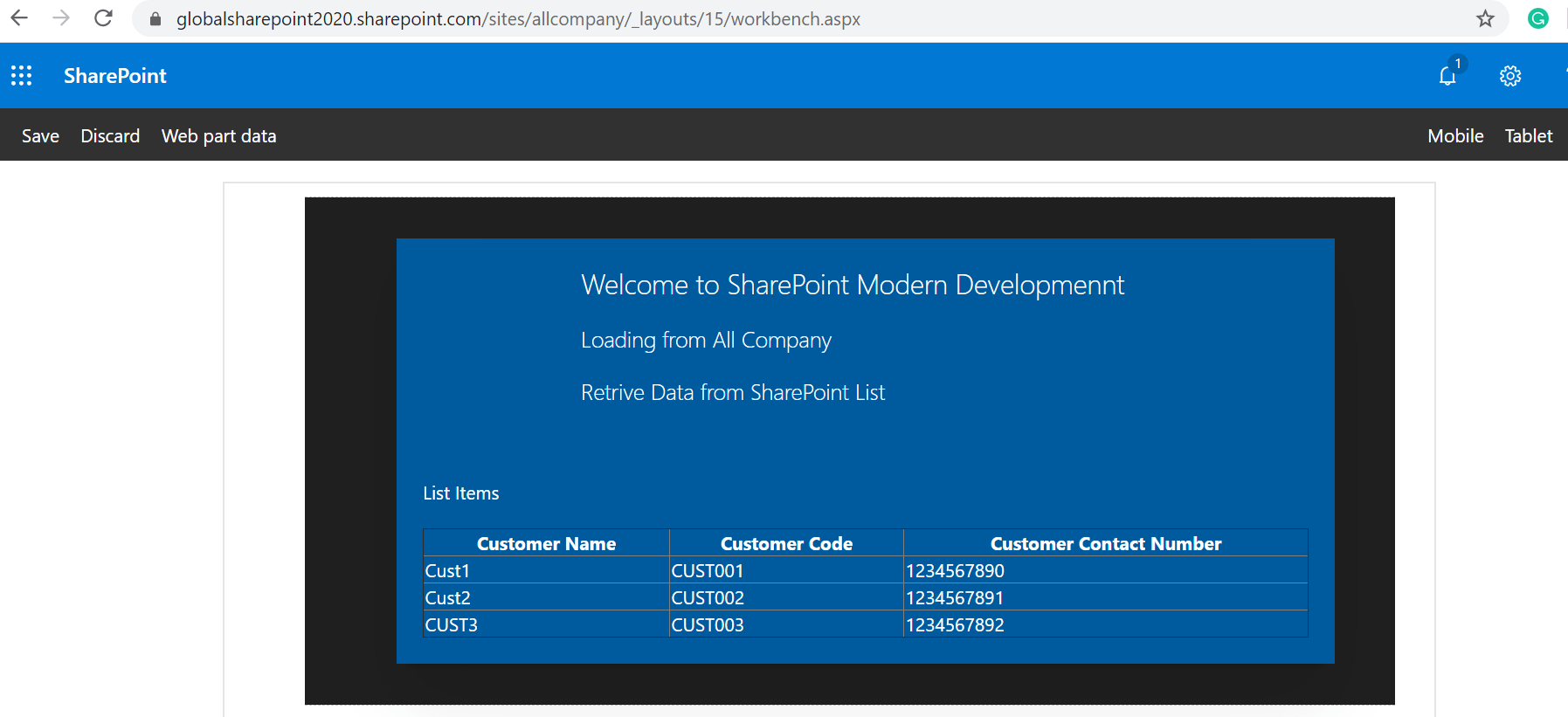Screen dimensions: 1568x717
Task: Select the Cust1 name cell
Action: click(547, 570)
